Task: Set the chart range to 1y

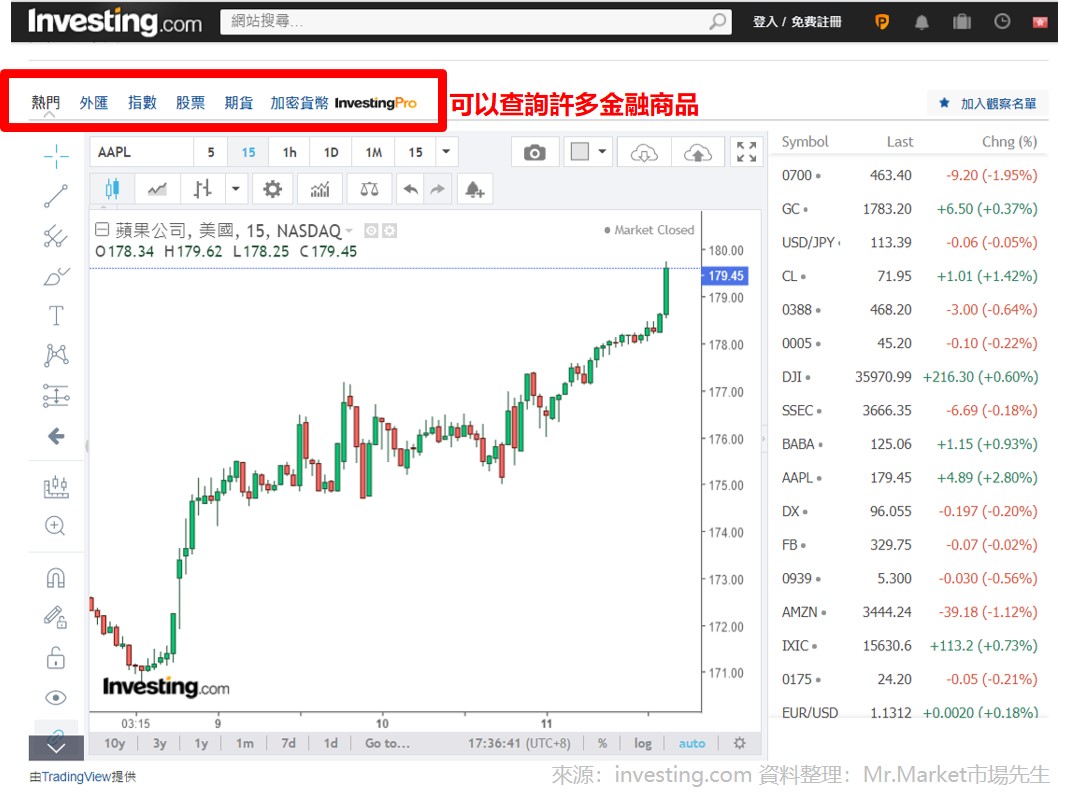Action: pos(201,744)
